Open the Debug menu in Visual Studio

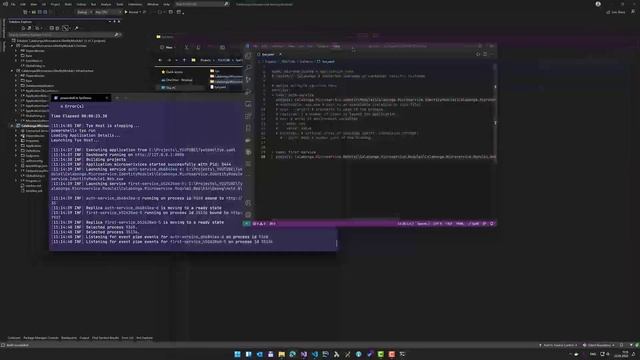81,4
